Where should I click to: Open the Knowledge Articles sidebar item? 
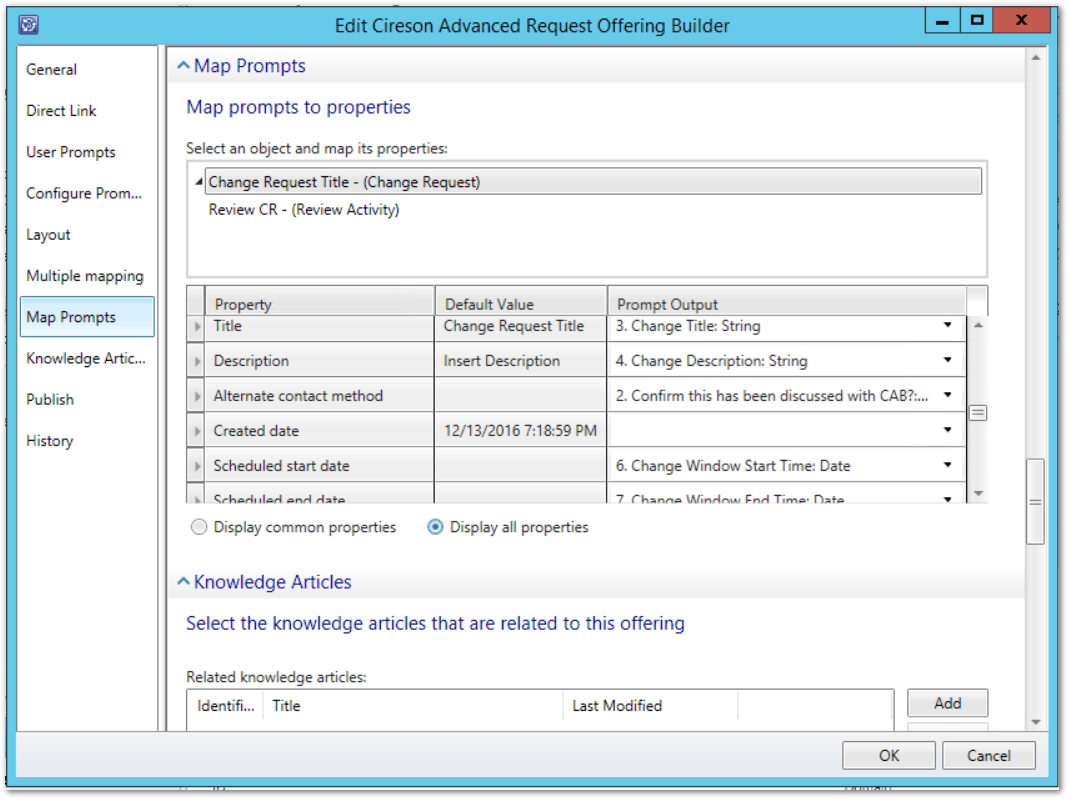(x=86, y=358)
